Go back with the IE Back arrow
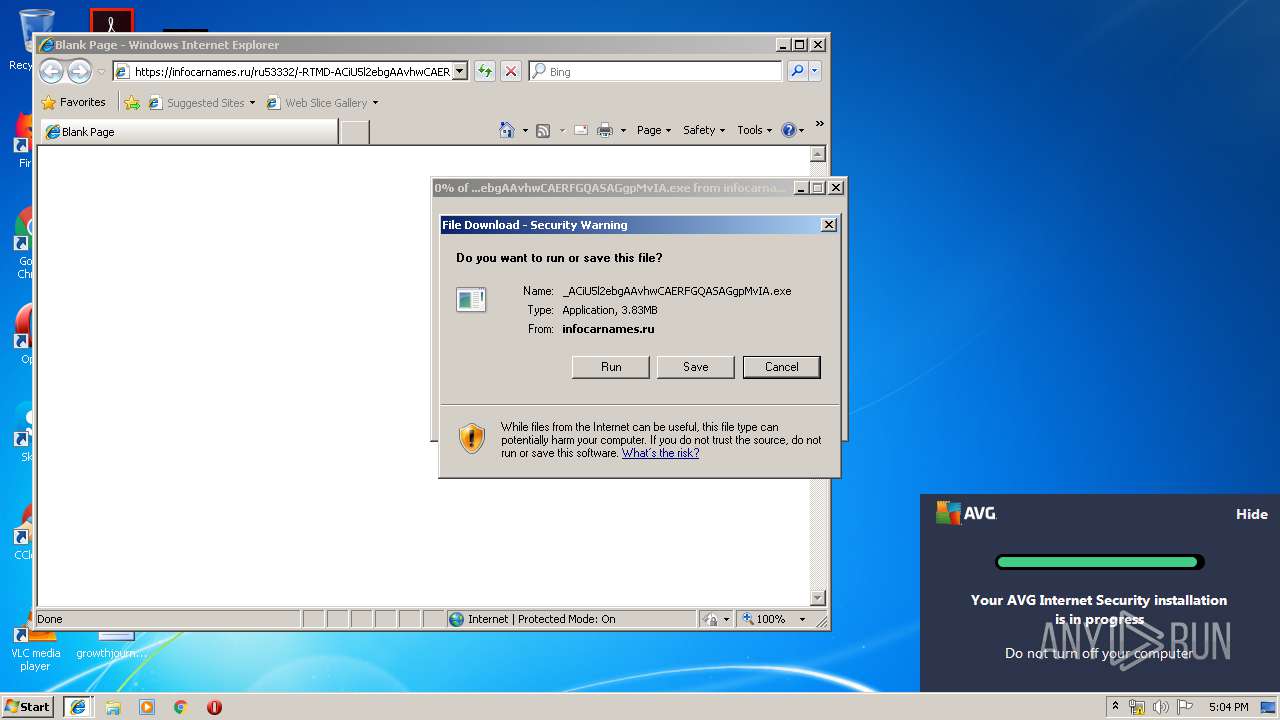This screenshot has width=1280, height=720. point(52,71)
